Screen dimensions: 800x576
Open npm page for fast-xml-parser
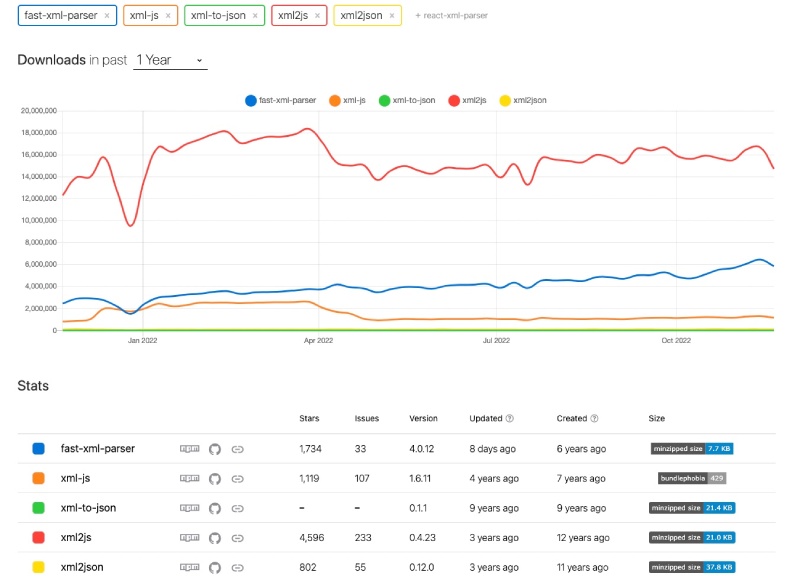189,449
